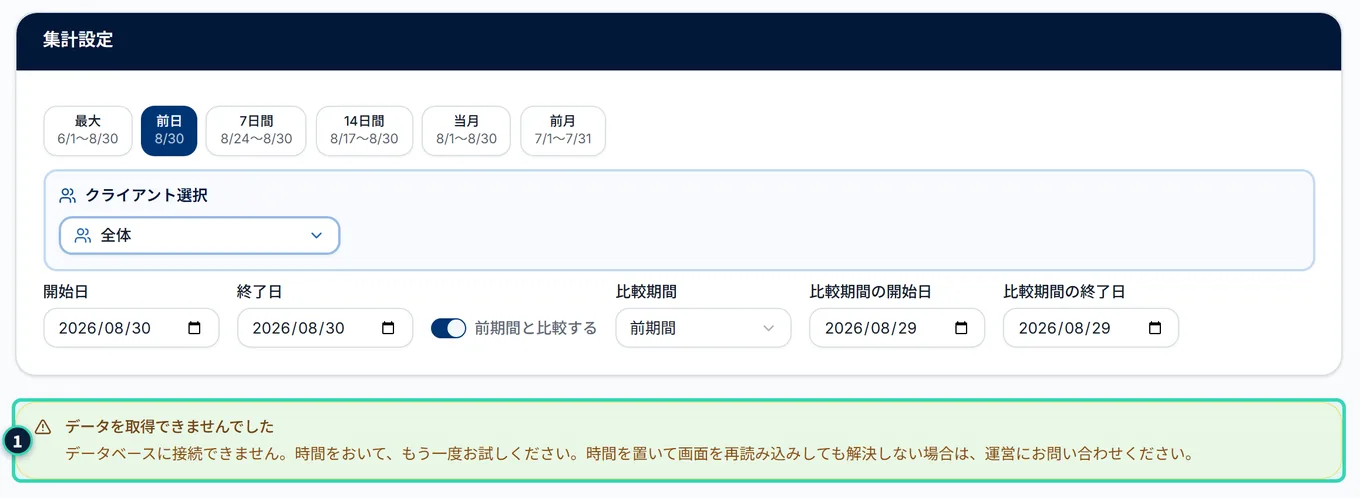Click the people icon inside 全体 dropdown

83,236
